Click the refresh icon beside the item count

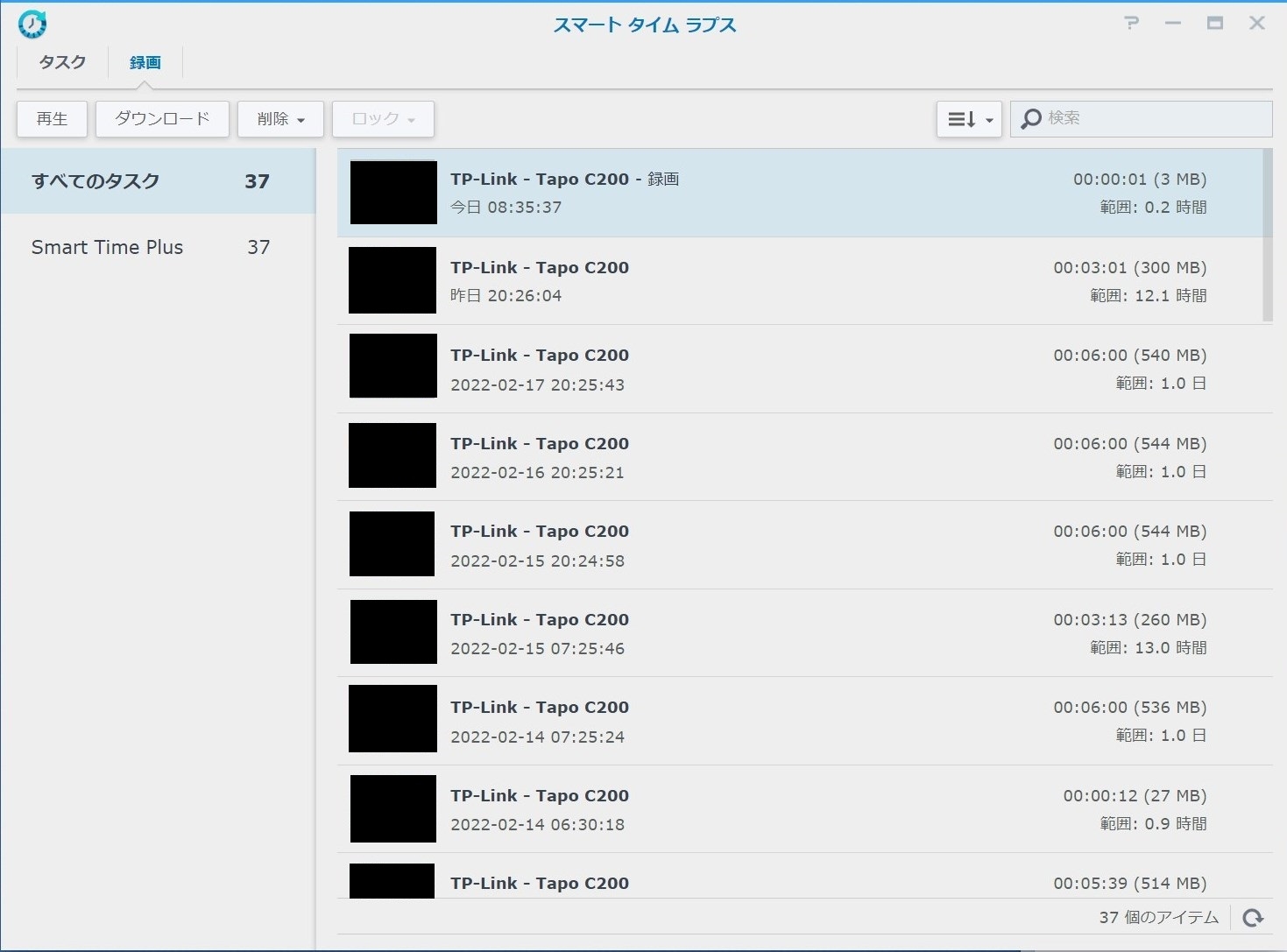point(1253,917)
